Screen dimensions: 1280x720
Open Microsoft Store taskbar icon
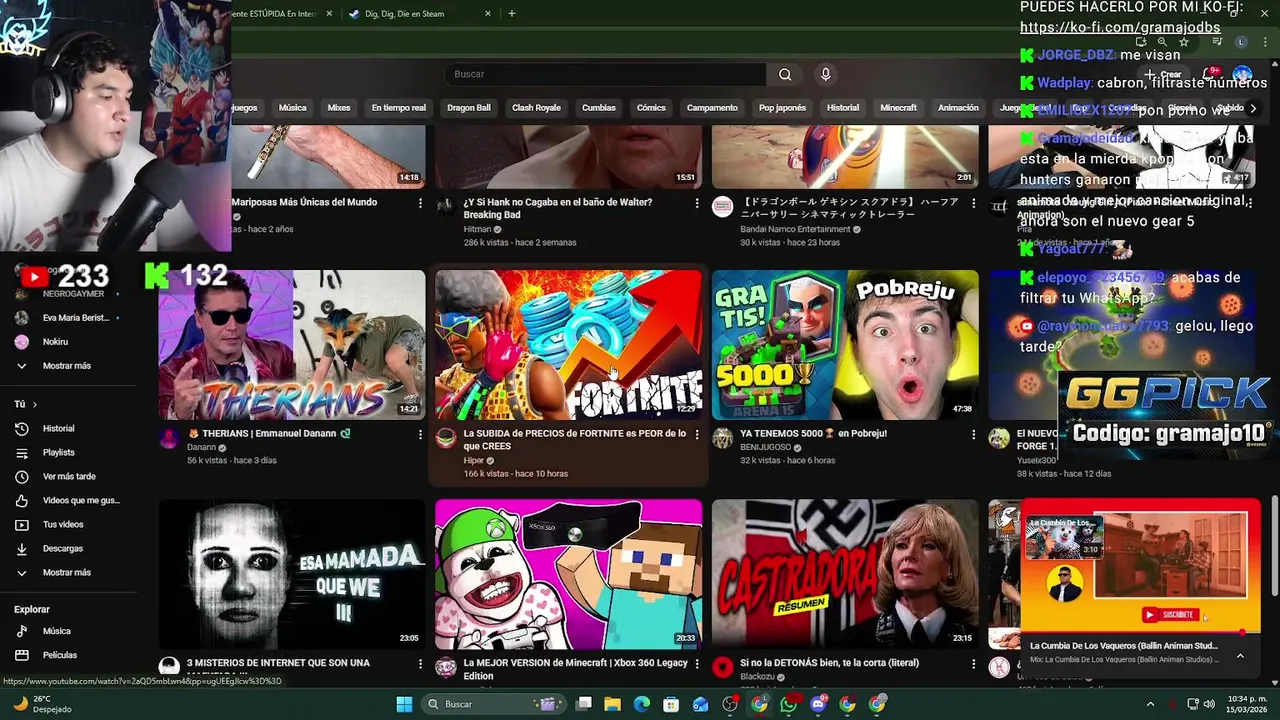[x=671, y=704]
